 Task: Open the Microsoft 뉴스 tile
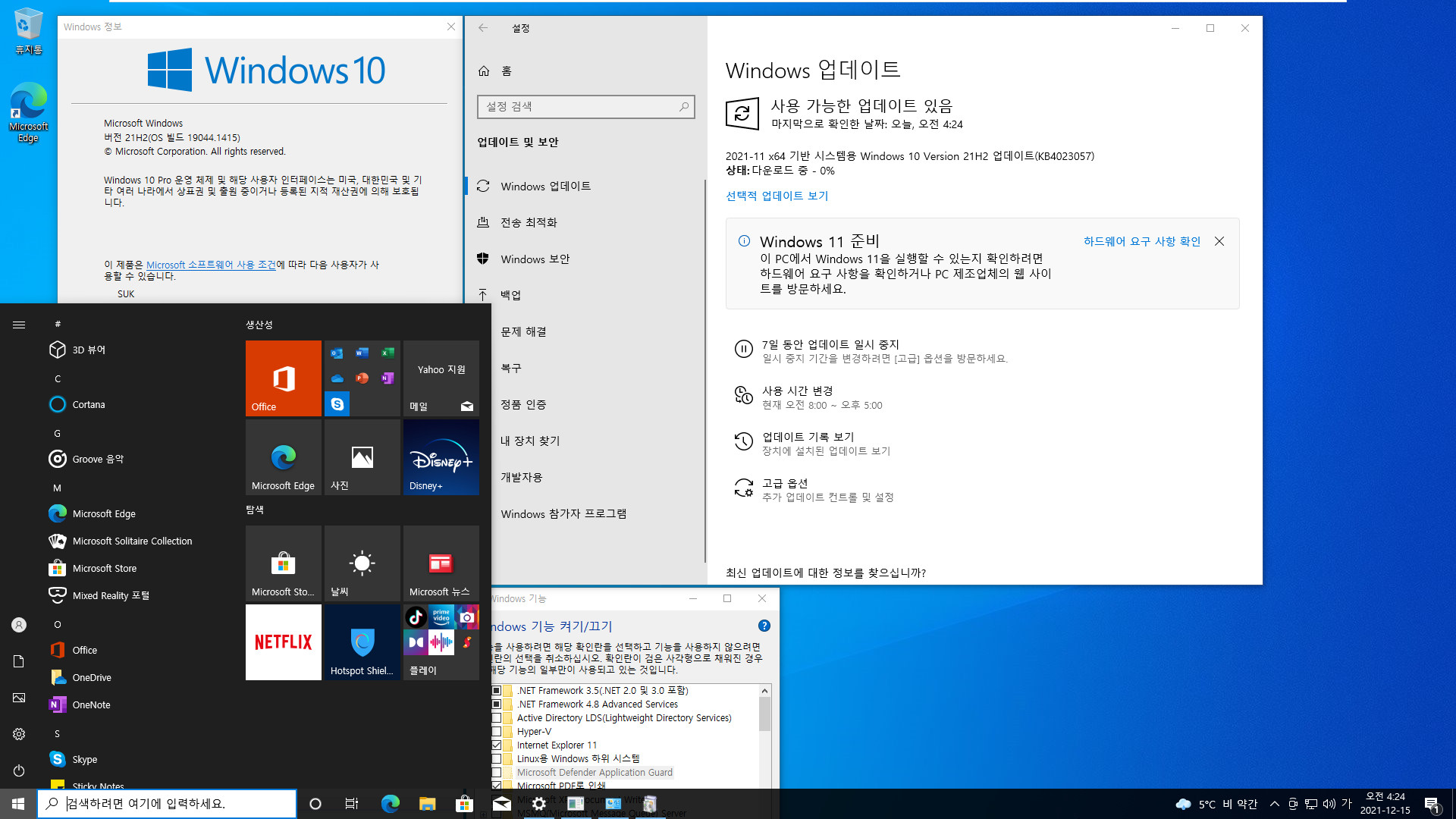[441, 563]
